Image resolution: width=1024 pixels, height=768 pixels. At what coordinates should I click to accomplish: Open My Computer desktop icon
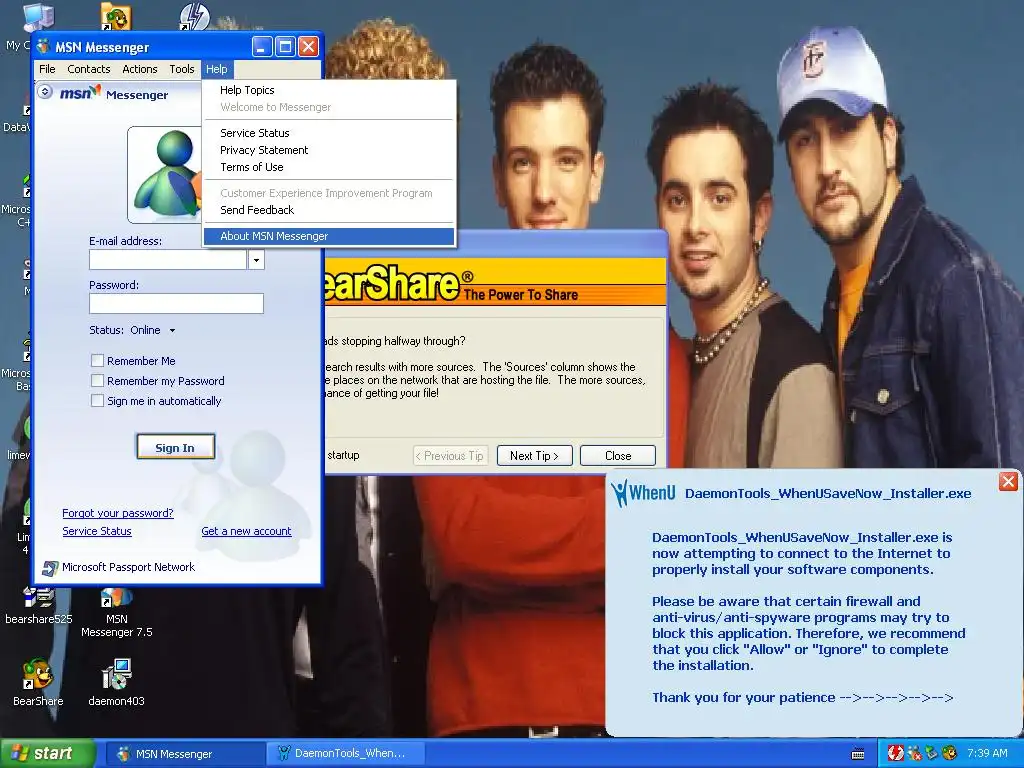point(38,16)
